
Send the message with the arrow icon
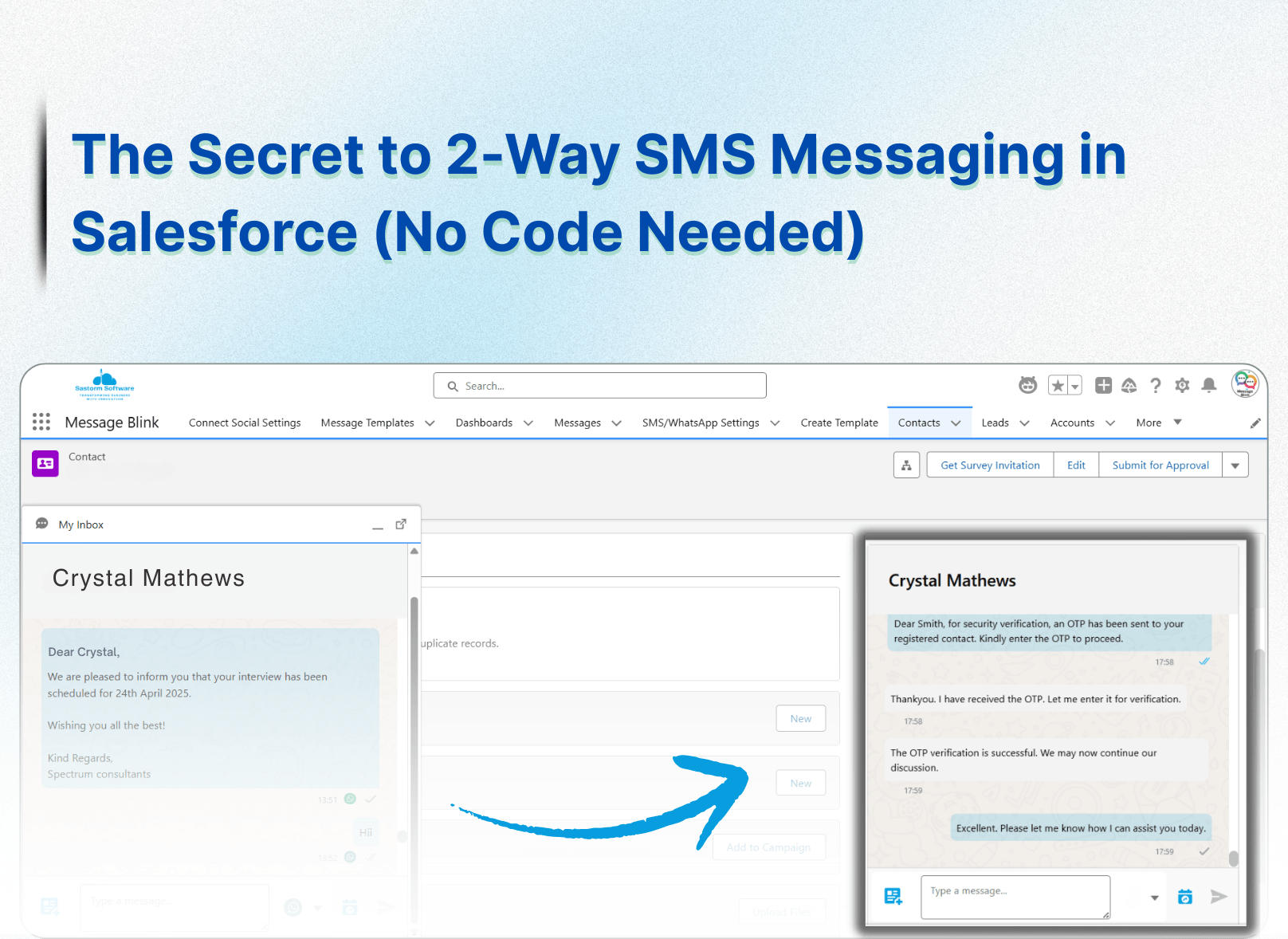1219,897
